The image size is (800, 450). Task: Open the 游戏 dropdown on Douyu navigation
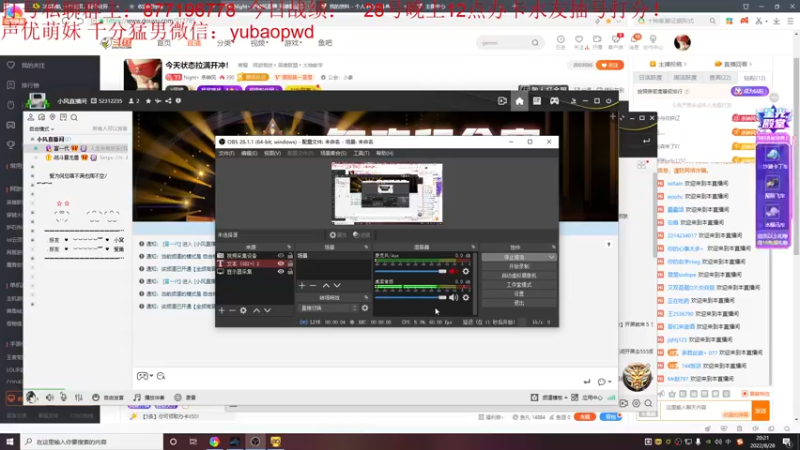coord(293,43)
